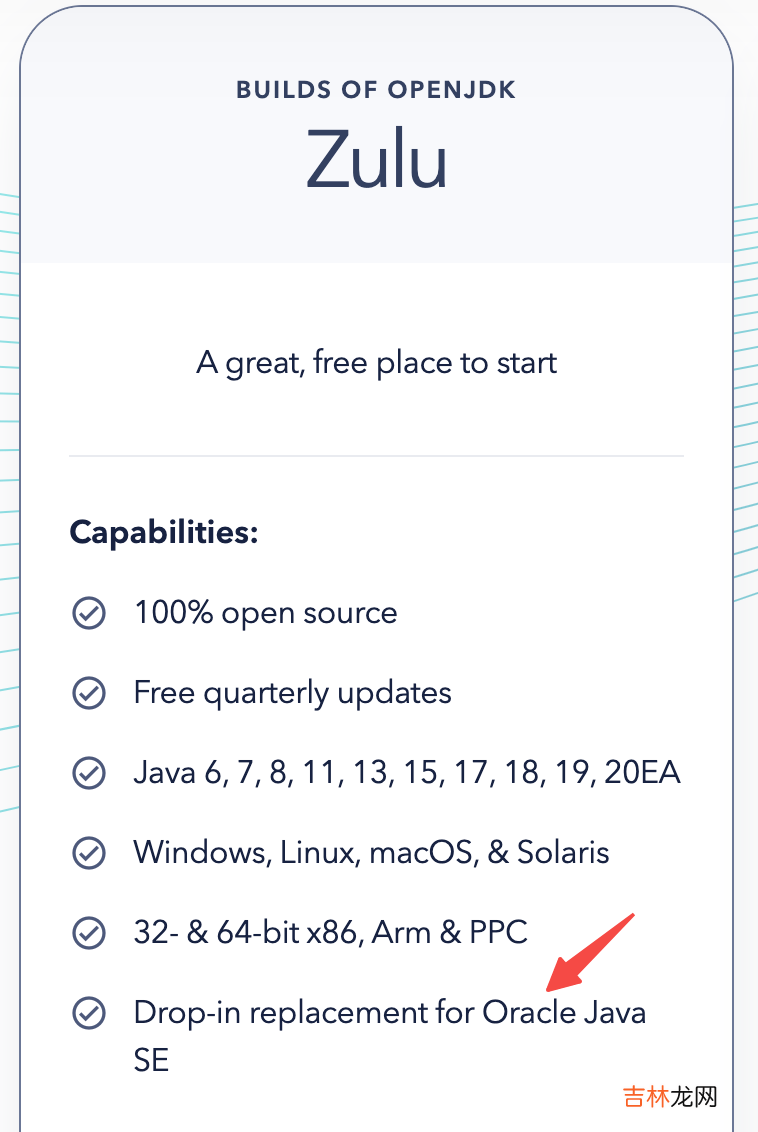758x1132 pixels.
Task: Click the "吉林龙网" watermark logo
Action: pyautogui.click(x=671, y=1096)
